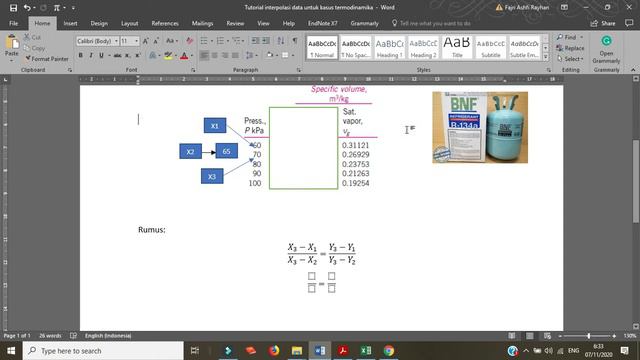
Task: Open Find dropdown arrow
Action: [x=581, y=37]
